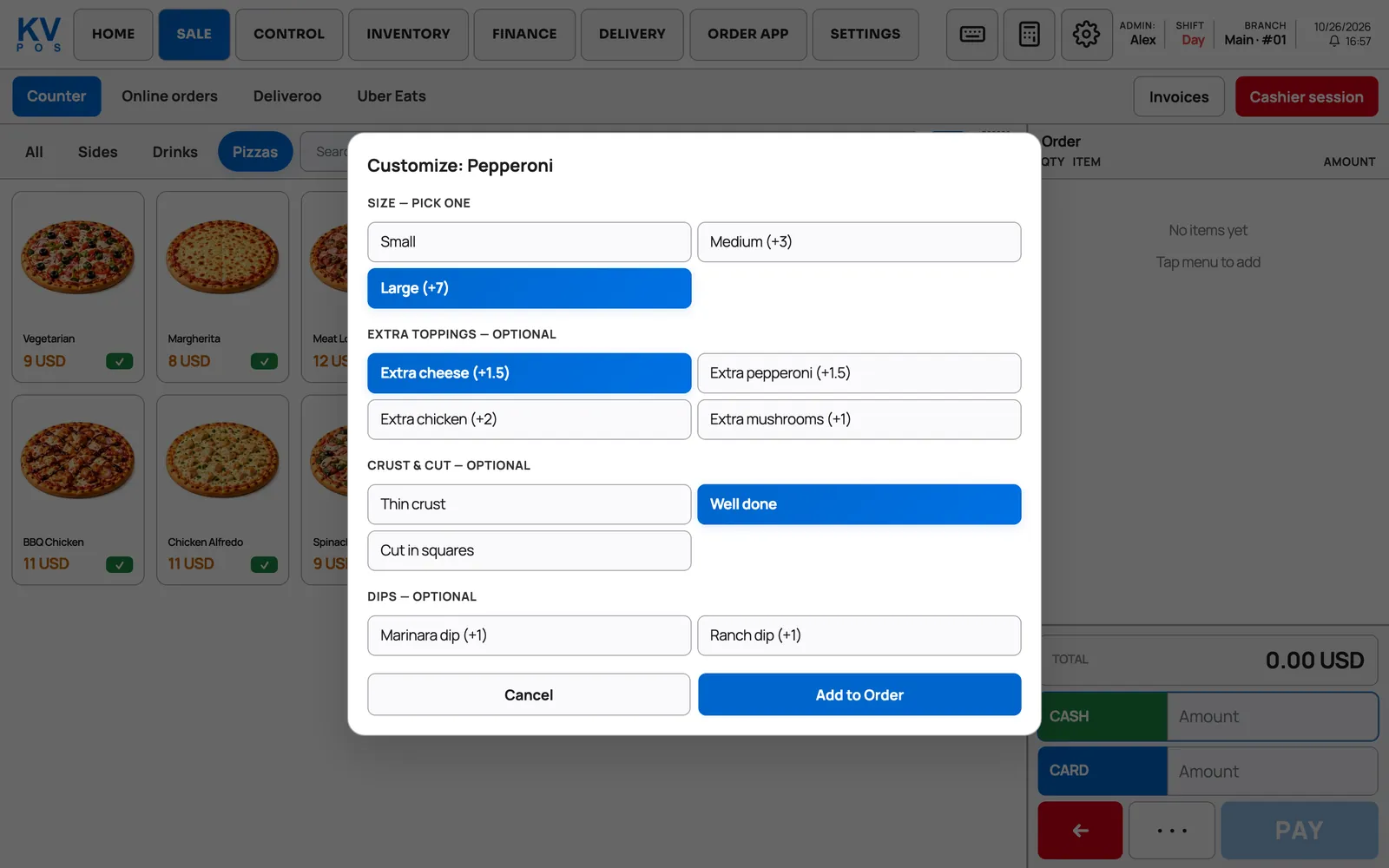Open the three-dots more options button

tap(1172, 831)
